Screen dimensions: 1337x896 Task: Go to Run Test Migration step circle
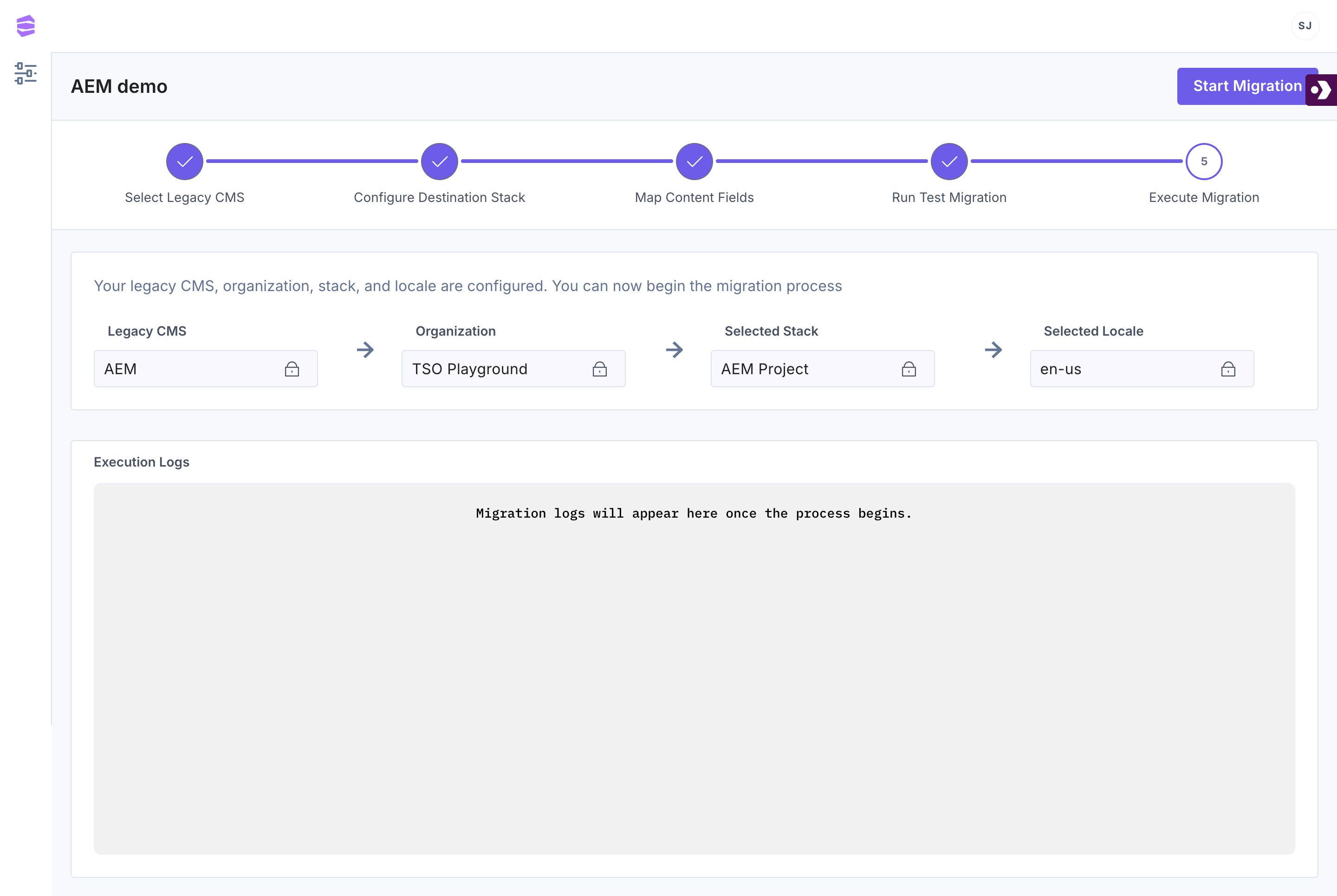949,162
